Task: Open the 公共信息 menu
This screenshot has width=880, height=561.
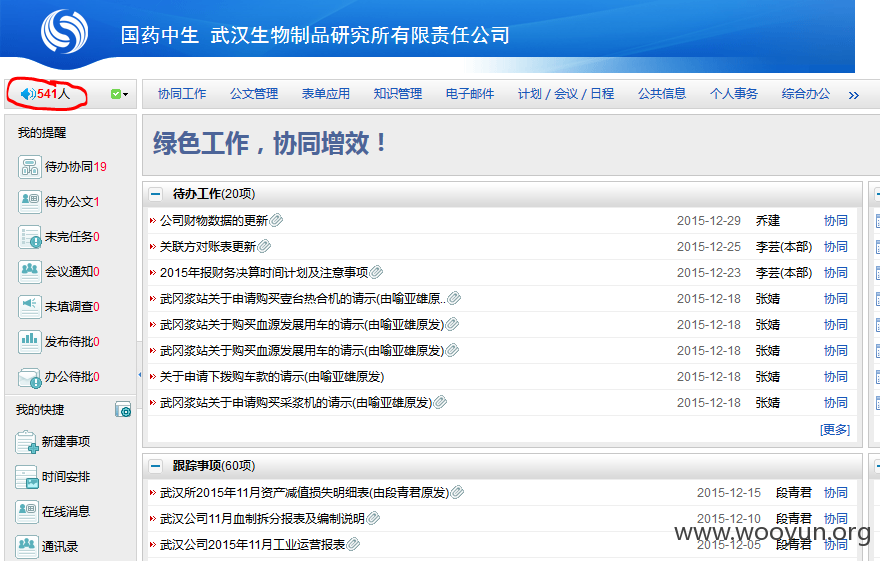Action: click(x=662, y=94)
